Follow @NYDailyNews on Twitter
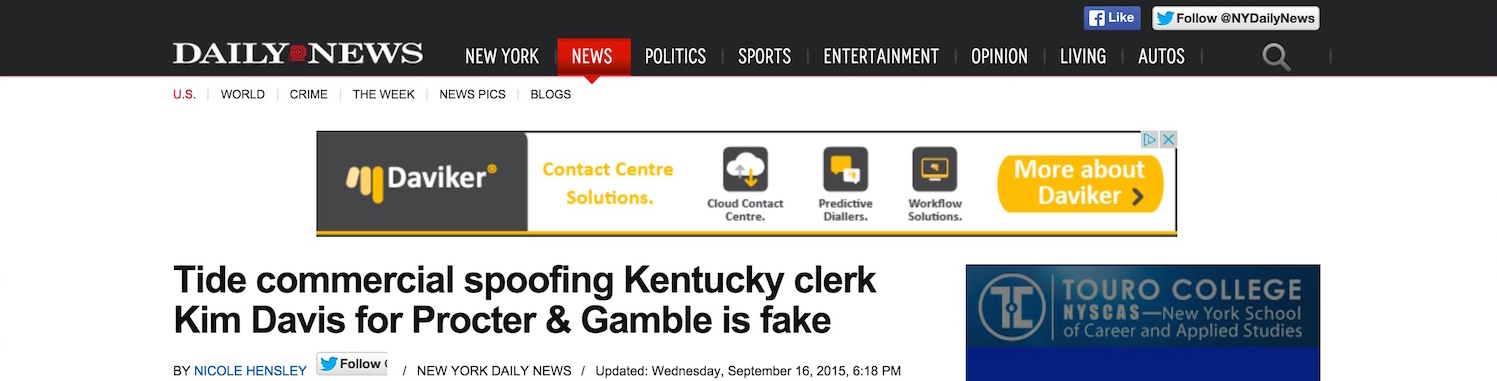 pos(1236,18)
